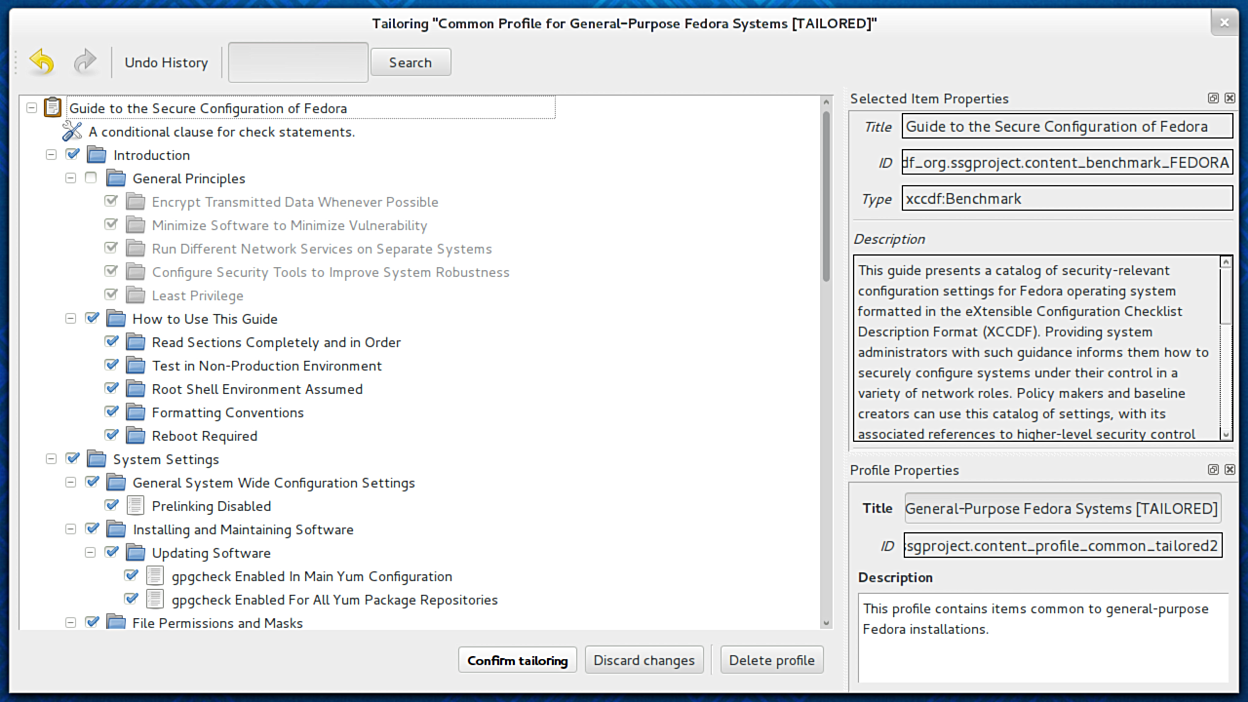Click Discard changes
This screenshot has height=702, width=1248.
tap(644, 660)
